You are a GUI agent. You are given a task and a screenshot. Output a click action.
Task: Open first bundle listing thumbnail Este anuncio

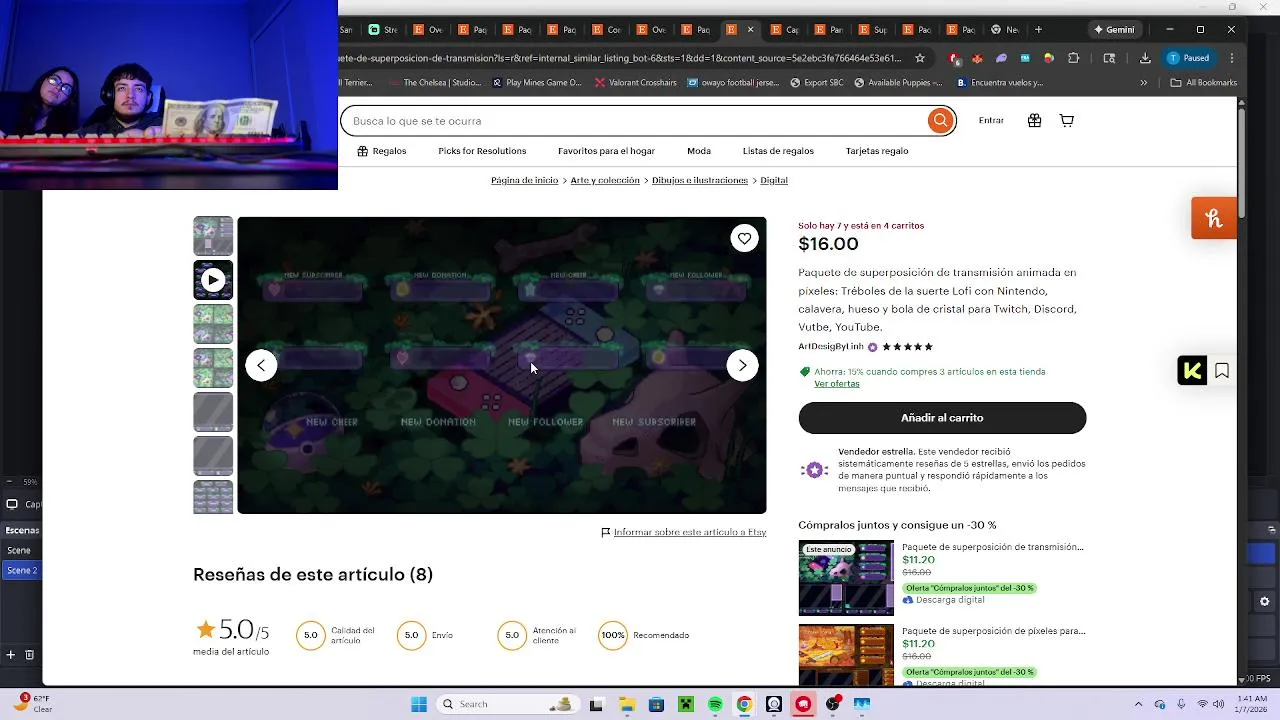846,578
